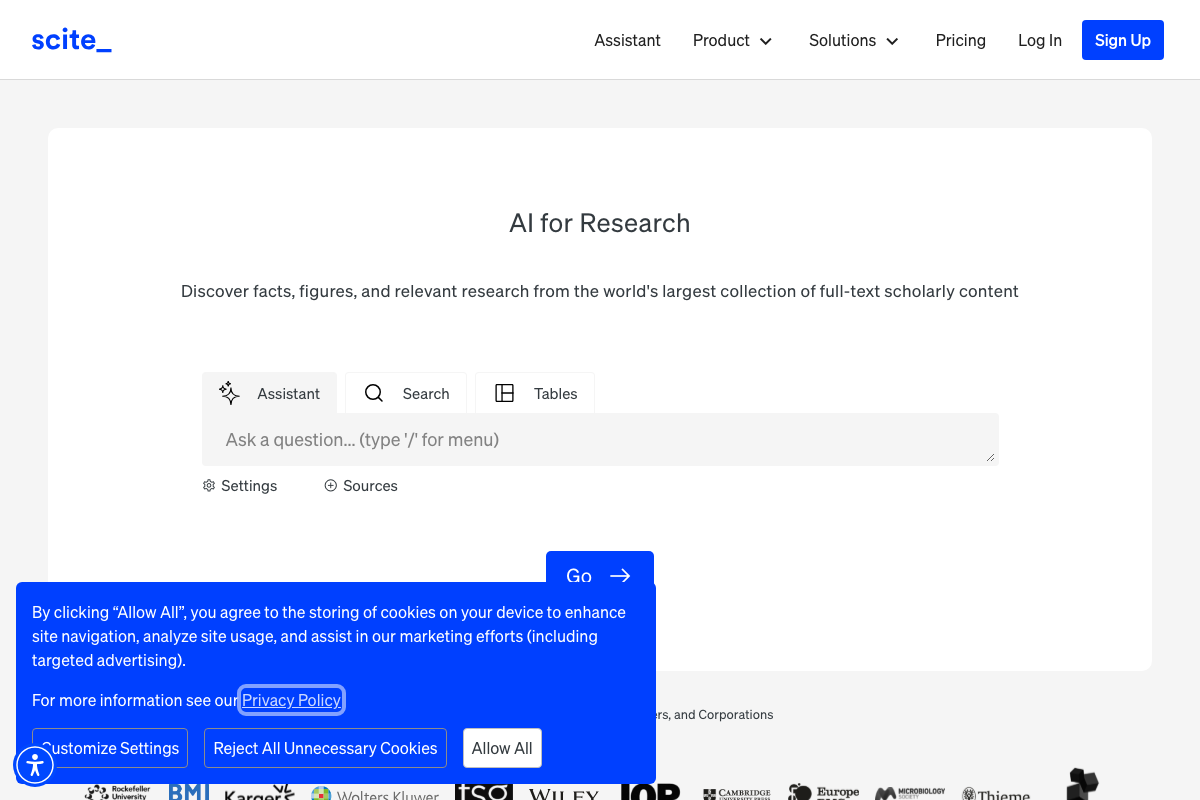The width and height of the screenshot is (1200, 800).
Task: Click the Sources plus icon
Action: (x=331, y=486)
